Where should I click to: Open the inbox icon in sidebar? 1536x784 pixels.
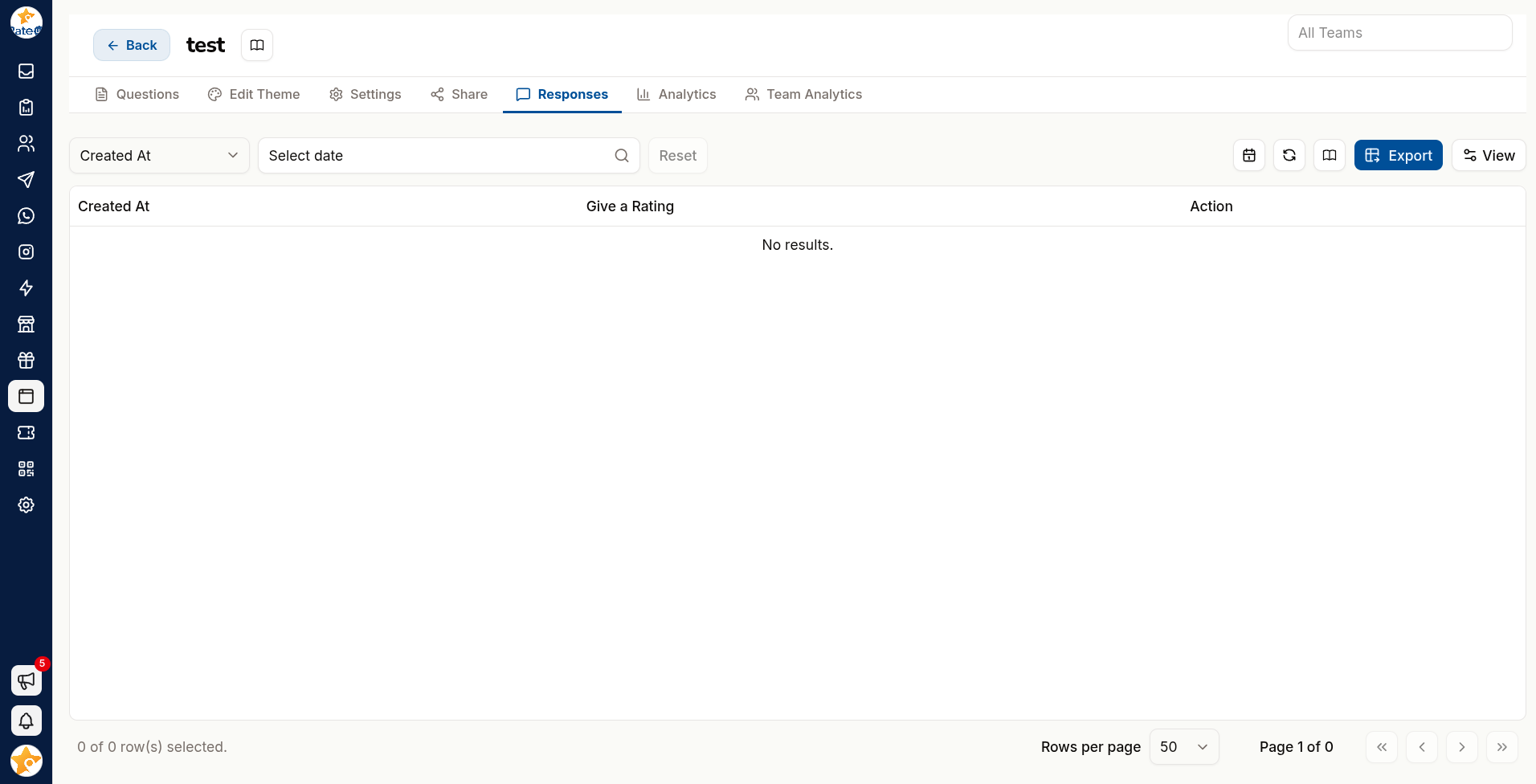pos(26,71)
